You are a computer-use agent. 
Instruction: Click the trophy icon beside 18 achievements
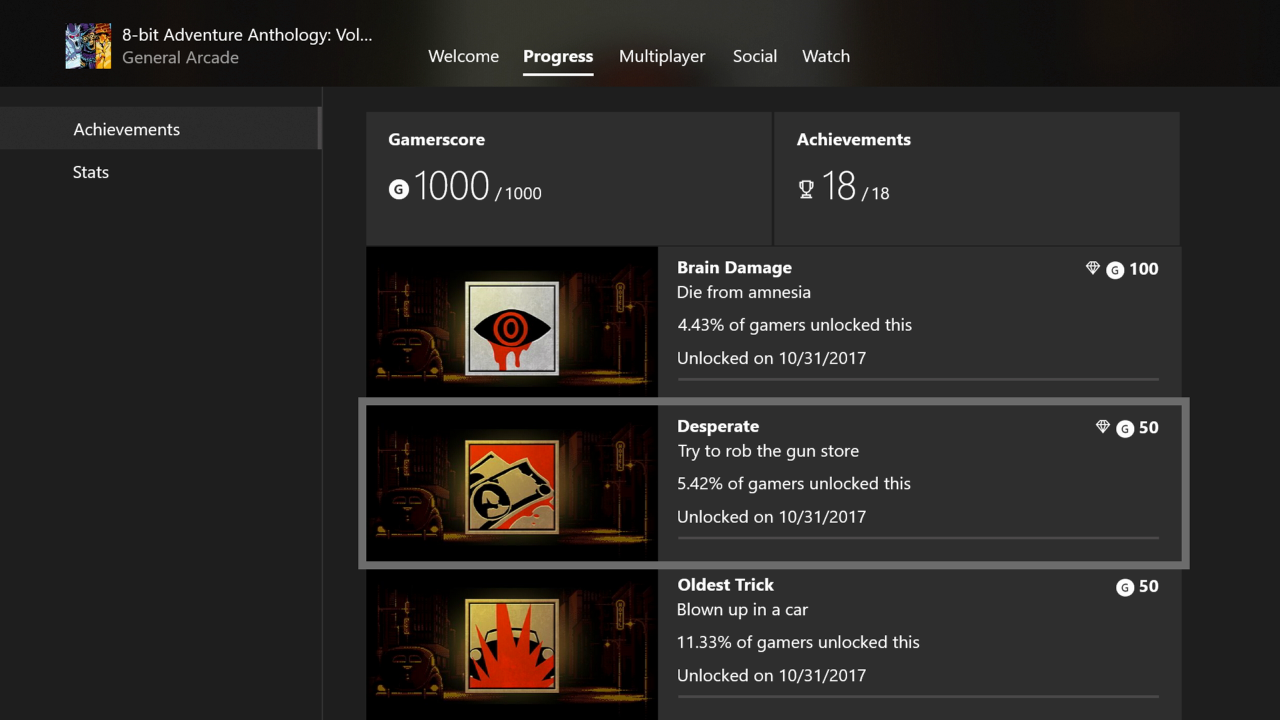pos(806,189)
